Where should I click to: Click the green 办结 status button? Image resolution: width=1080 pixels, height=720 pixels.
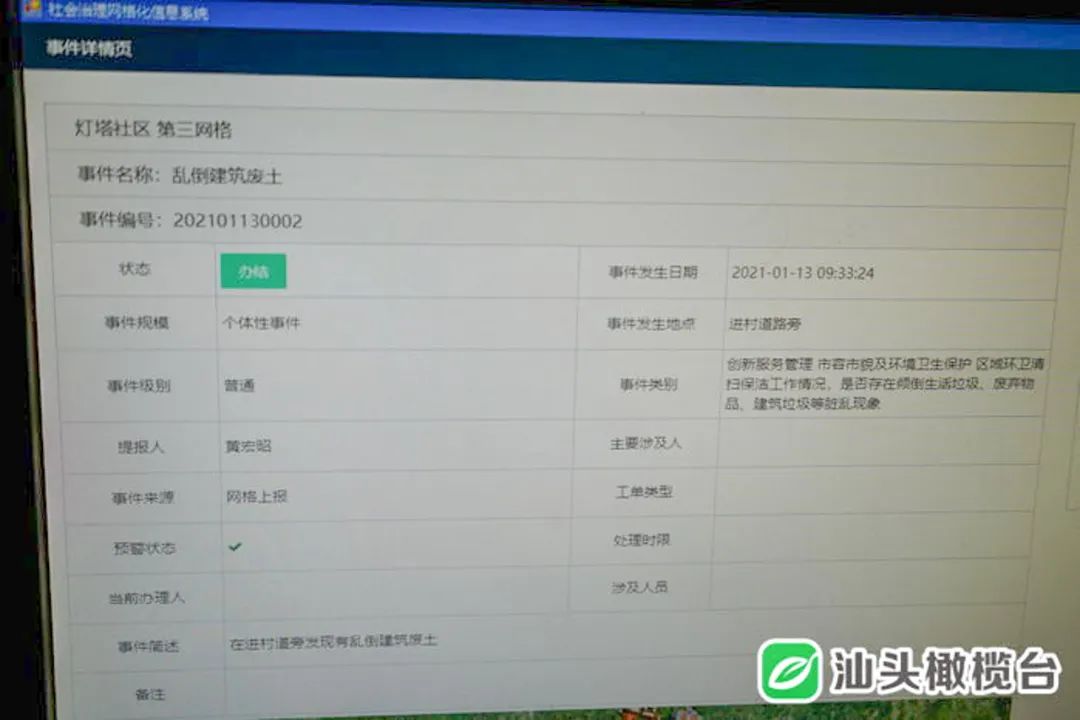[253, 271]
